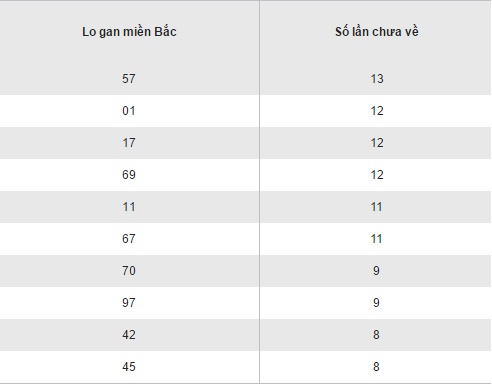The image size is (492, 387).
Task: Click the count 9 beside number 70
Action: coord(377,271)
